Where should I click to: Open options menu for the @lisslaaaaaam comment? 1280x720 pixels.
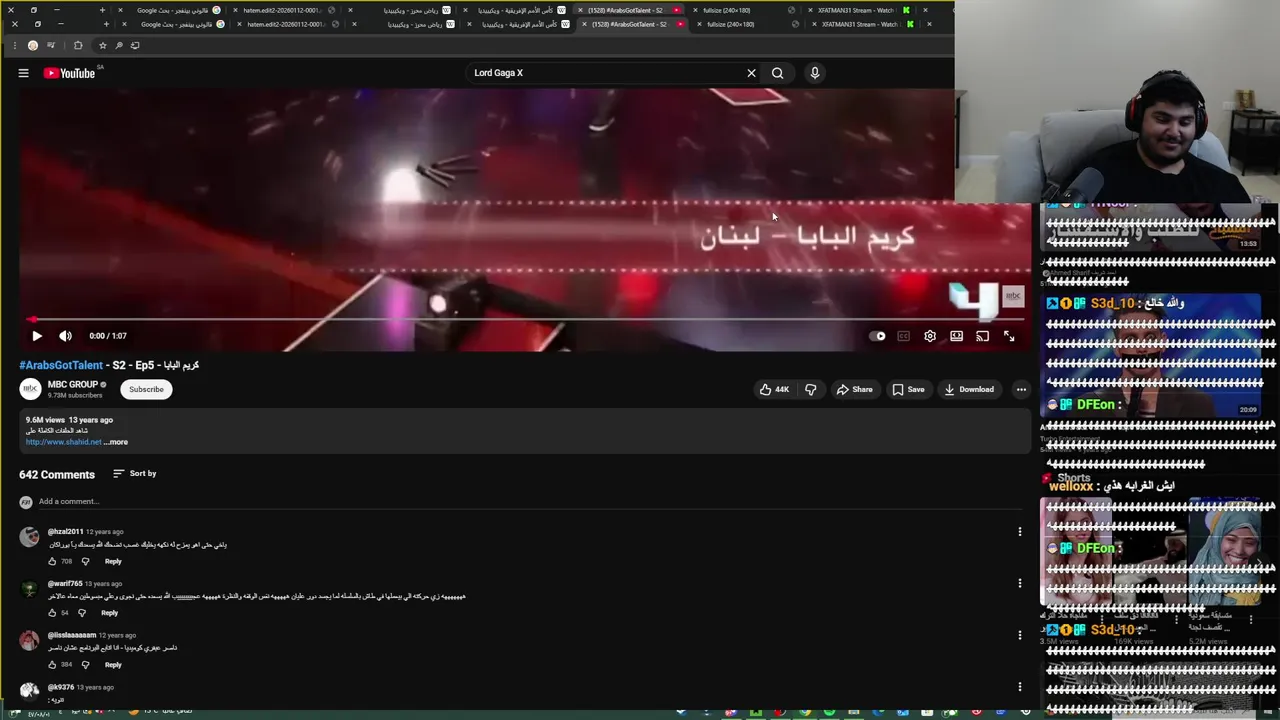pyautogui.click(x=1020, y=635)
